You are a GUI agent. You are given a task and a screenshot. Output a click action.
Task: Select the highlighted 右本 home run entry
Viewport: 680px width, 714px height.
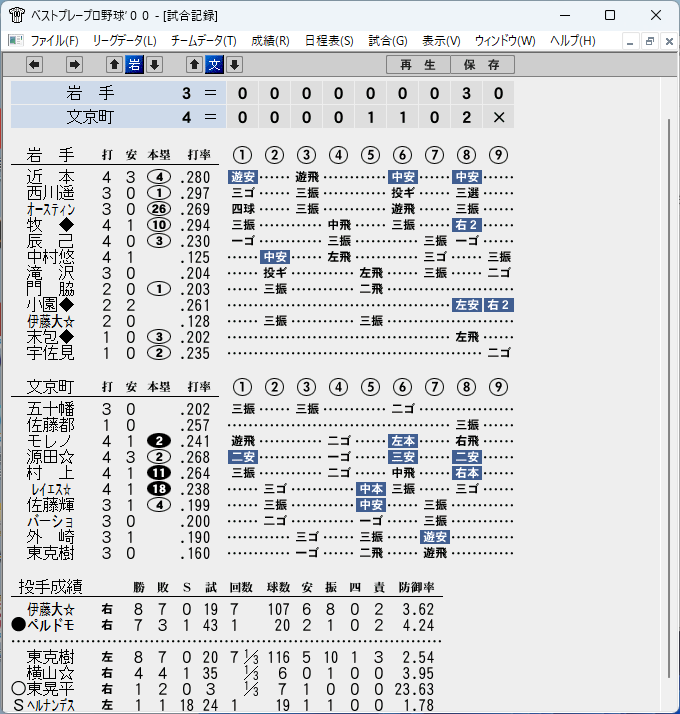(467, 473)
